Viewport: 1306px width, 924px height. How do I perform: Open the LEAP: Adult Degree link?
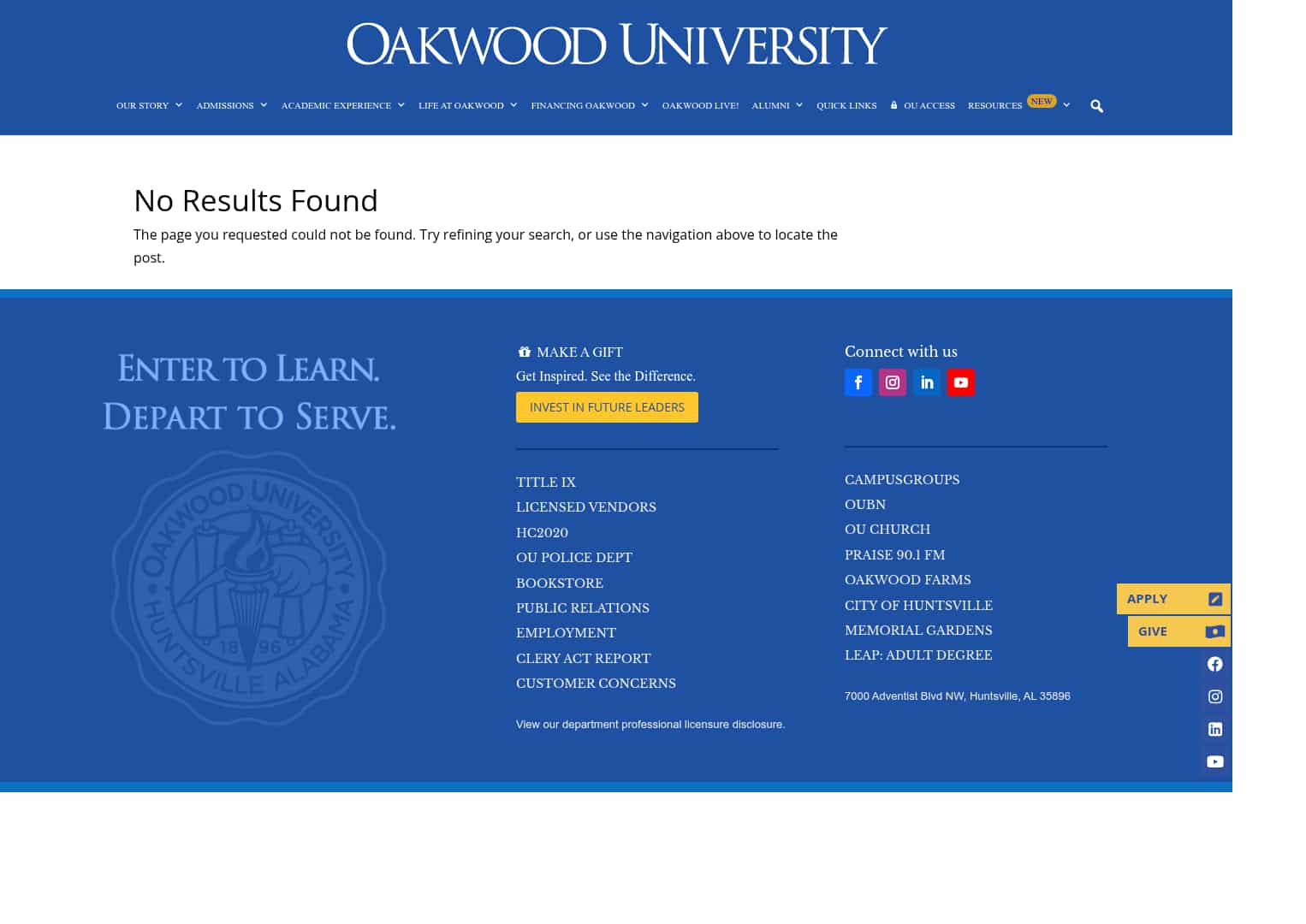918,655
